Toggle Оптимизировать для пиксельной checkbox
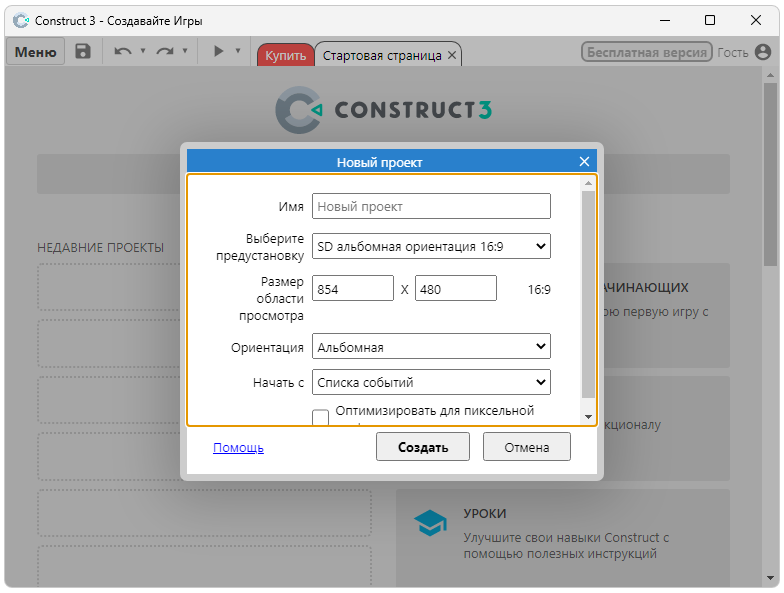Screen dimensions: 784x593 click(x=320, y=417)
